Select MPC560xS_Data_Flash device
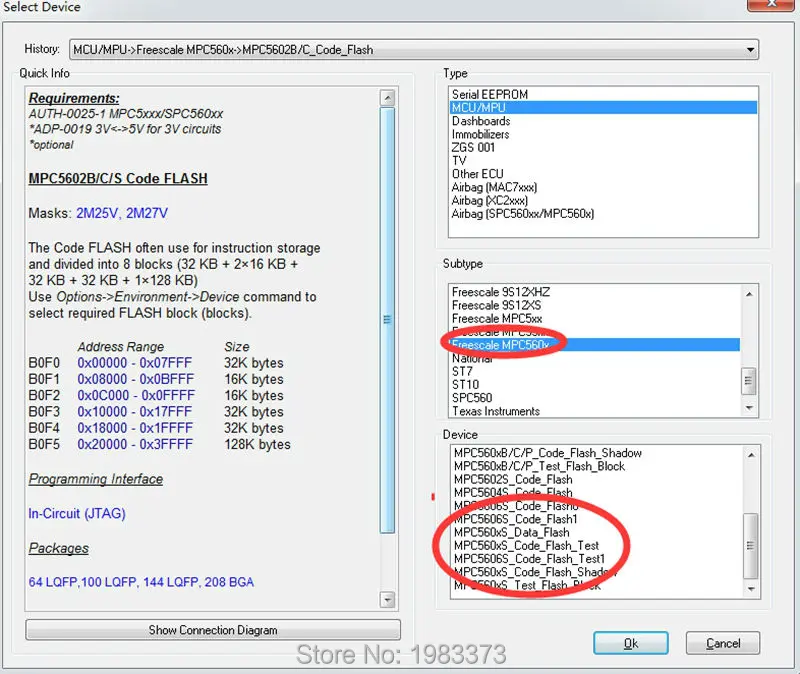Screen dimensions: 800x674 point(511,533)
